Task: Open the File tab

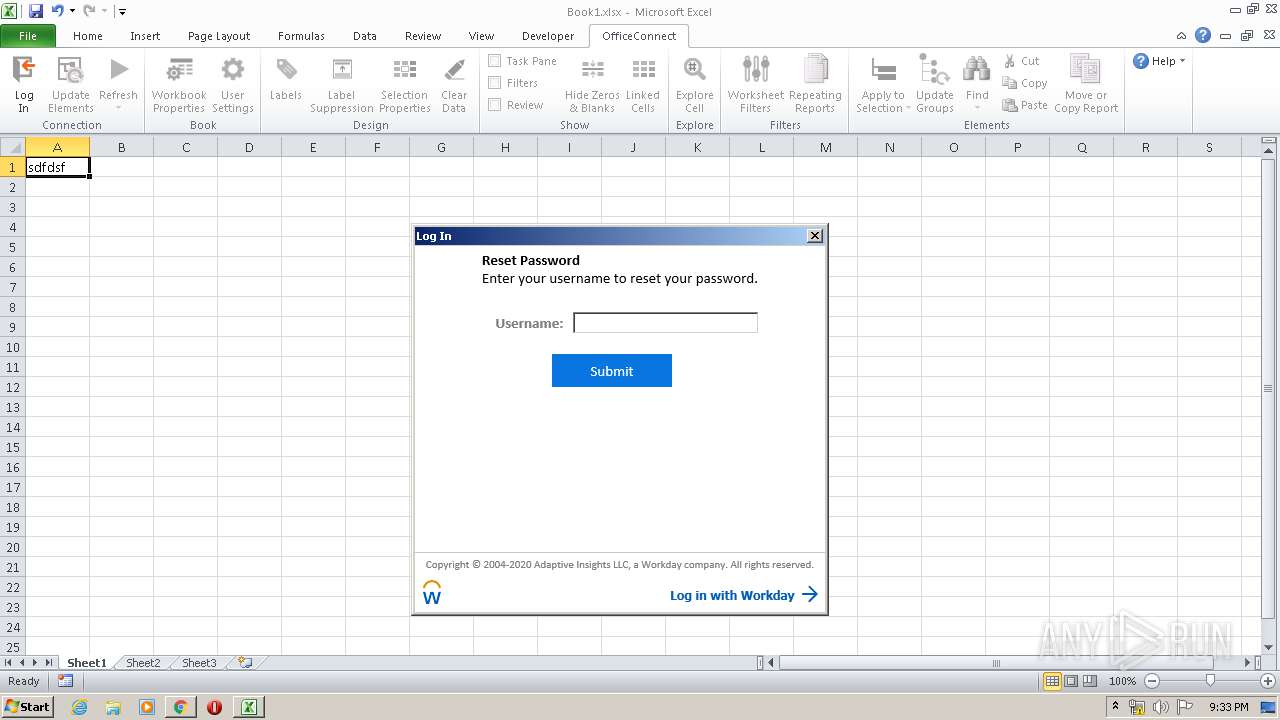Action: point(28,36)
